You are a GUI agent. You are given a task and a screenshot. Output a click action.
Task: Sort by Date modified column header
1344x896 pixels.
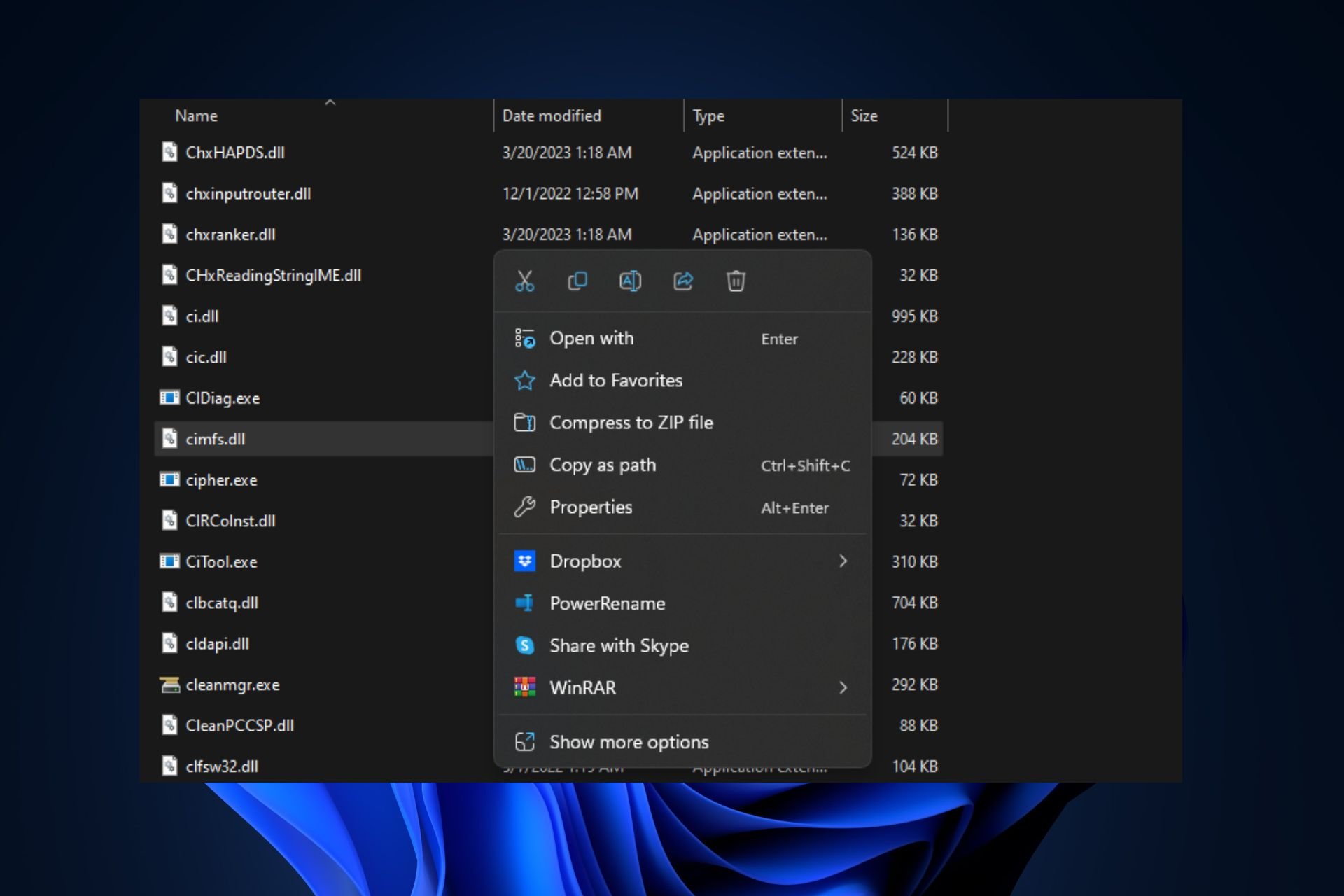point(552,116)
